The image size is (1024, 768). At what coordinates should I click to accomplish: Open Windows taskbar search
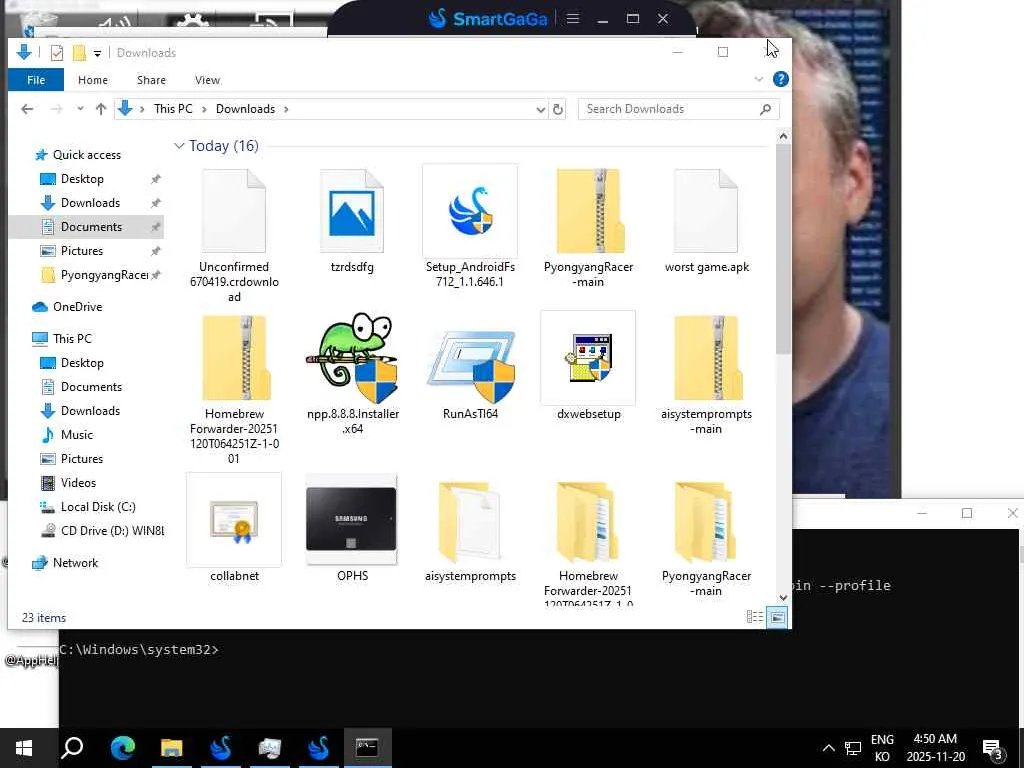(72, 748)
